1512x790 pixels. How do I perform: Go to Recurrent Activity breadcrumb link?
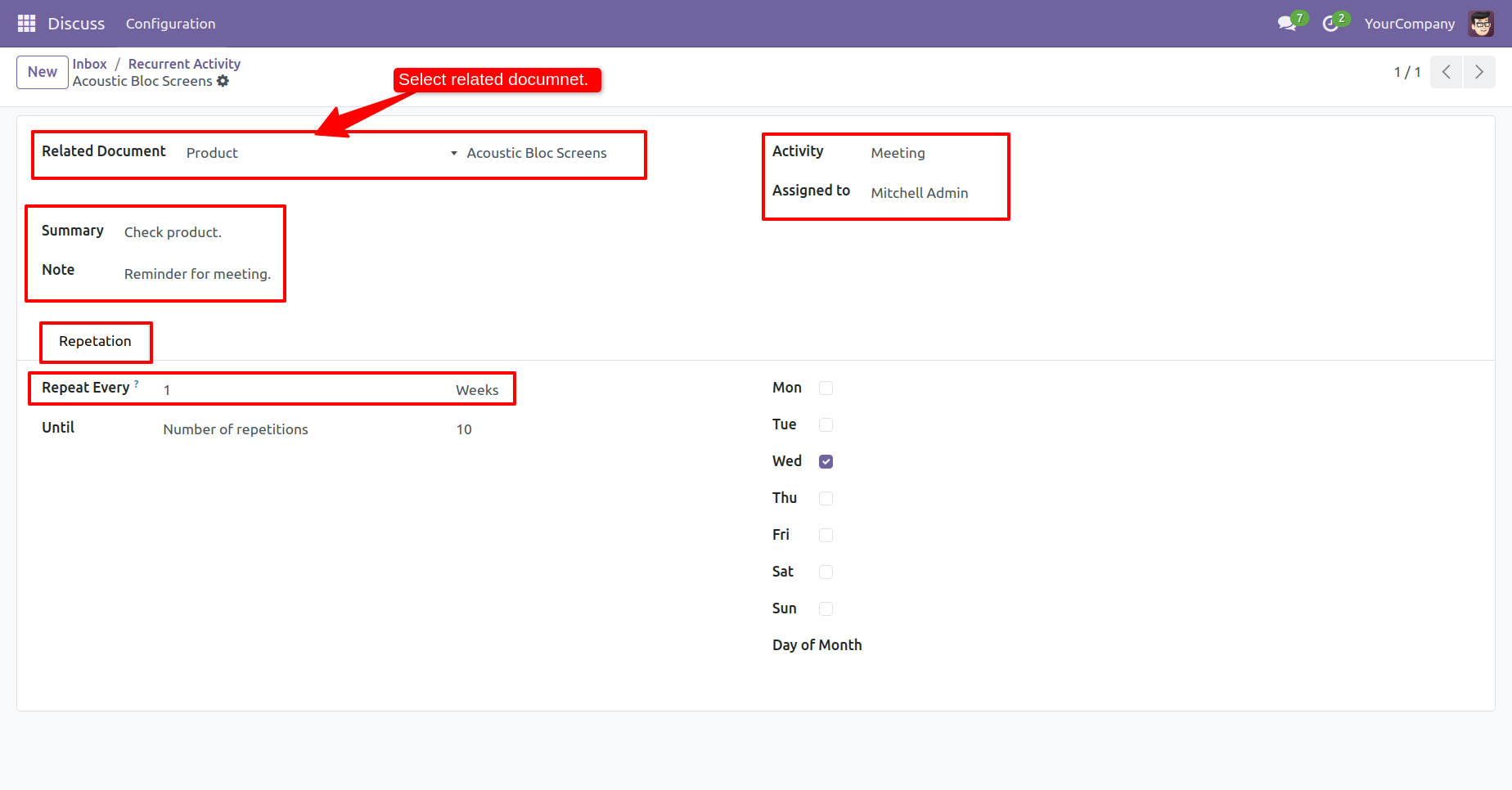[x=184, y=64]
